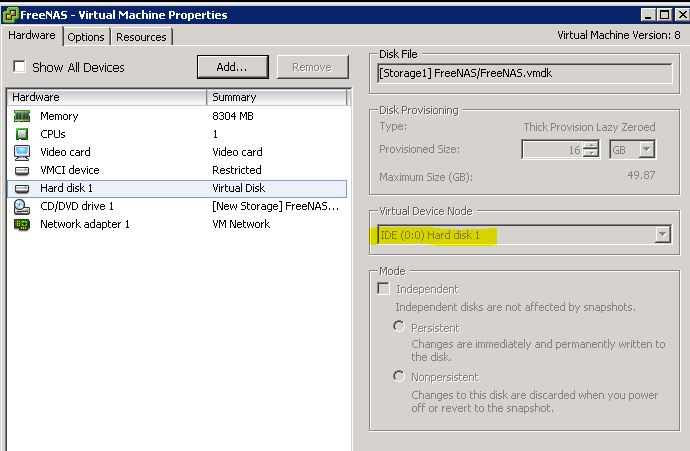Minimize the Virtual Machine Properties window
This screenshot has width=690, height=451.
[x=647, y=15]
